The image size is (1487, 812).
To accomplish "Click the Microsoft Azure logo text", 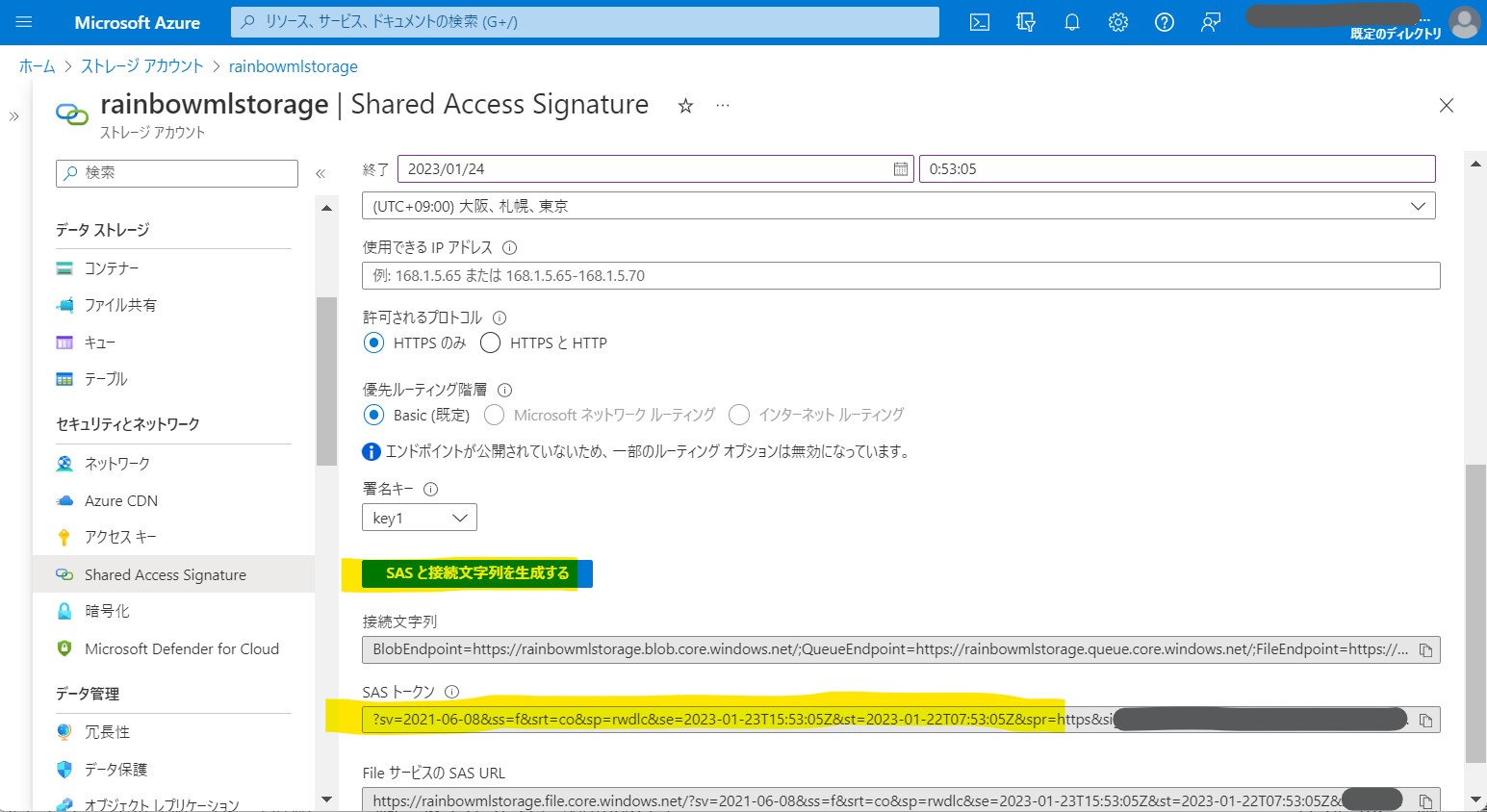I will click(138, 22).
